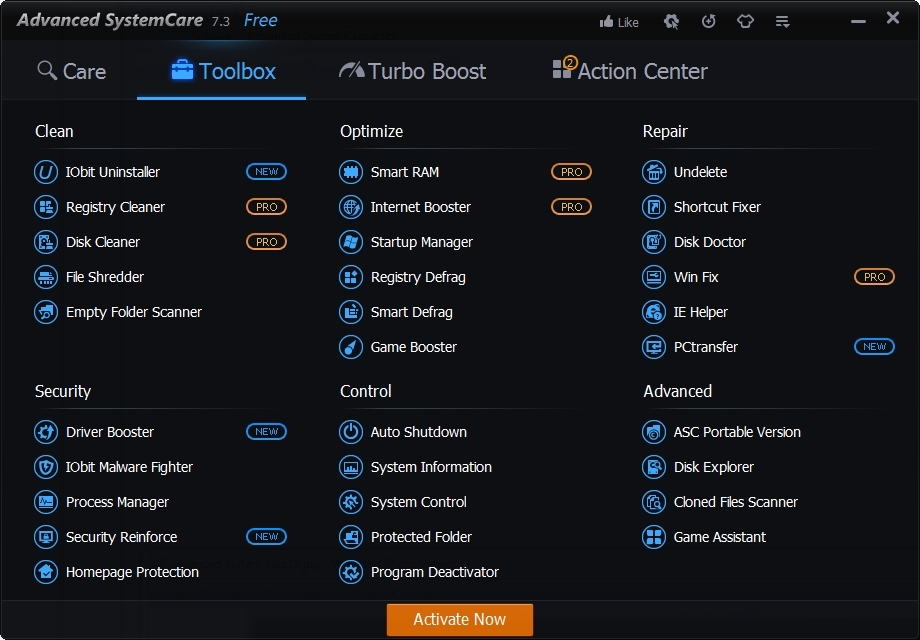Switch to the Care tab
The image size is (920, 640).
pos(71,71)
